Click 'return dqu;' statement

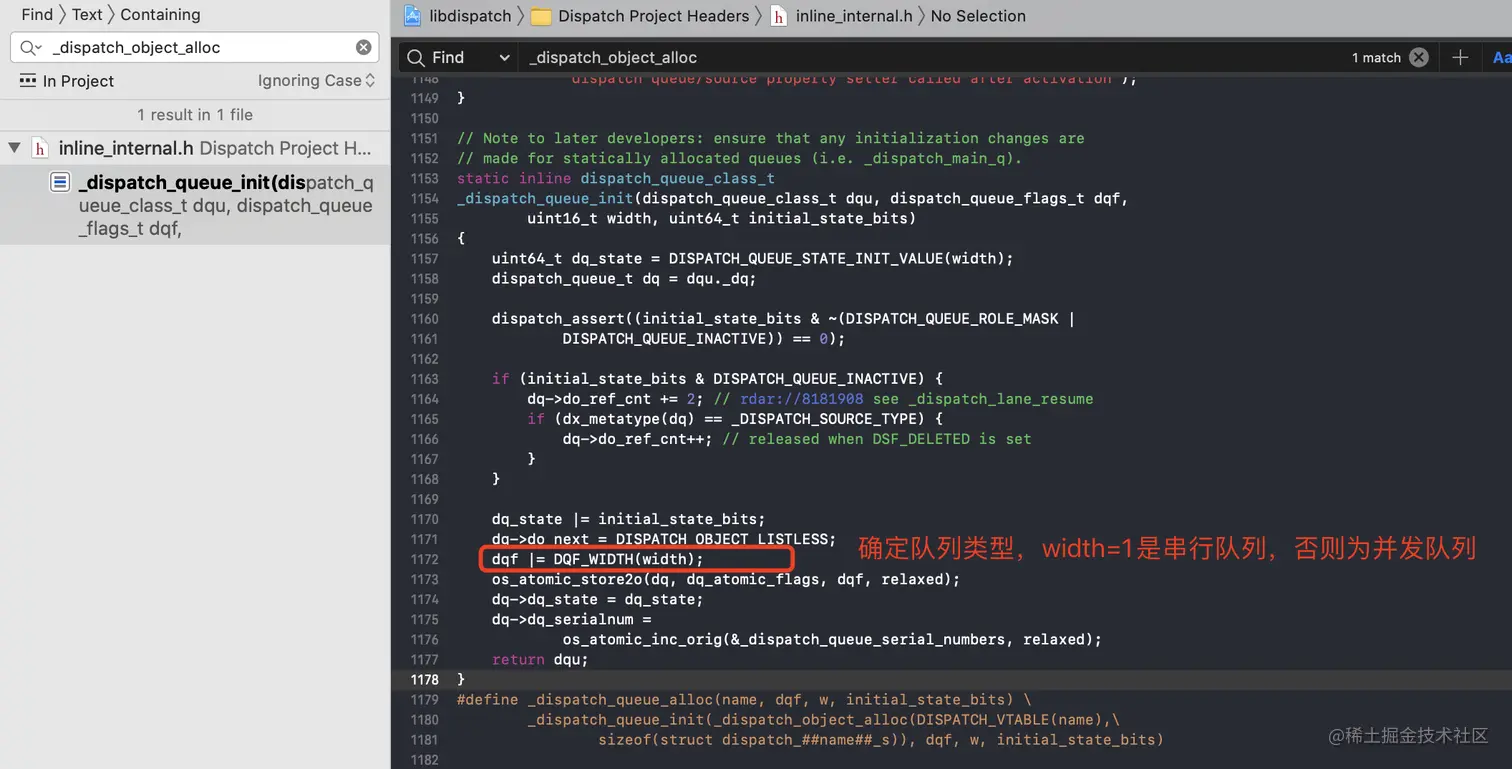(540, 659)
